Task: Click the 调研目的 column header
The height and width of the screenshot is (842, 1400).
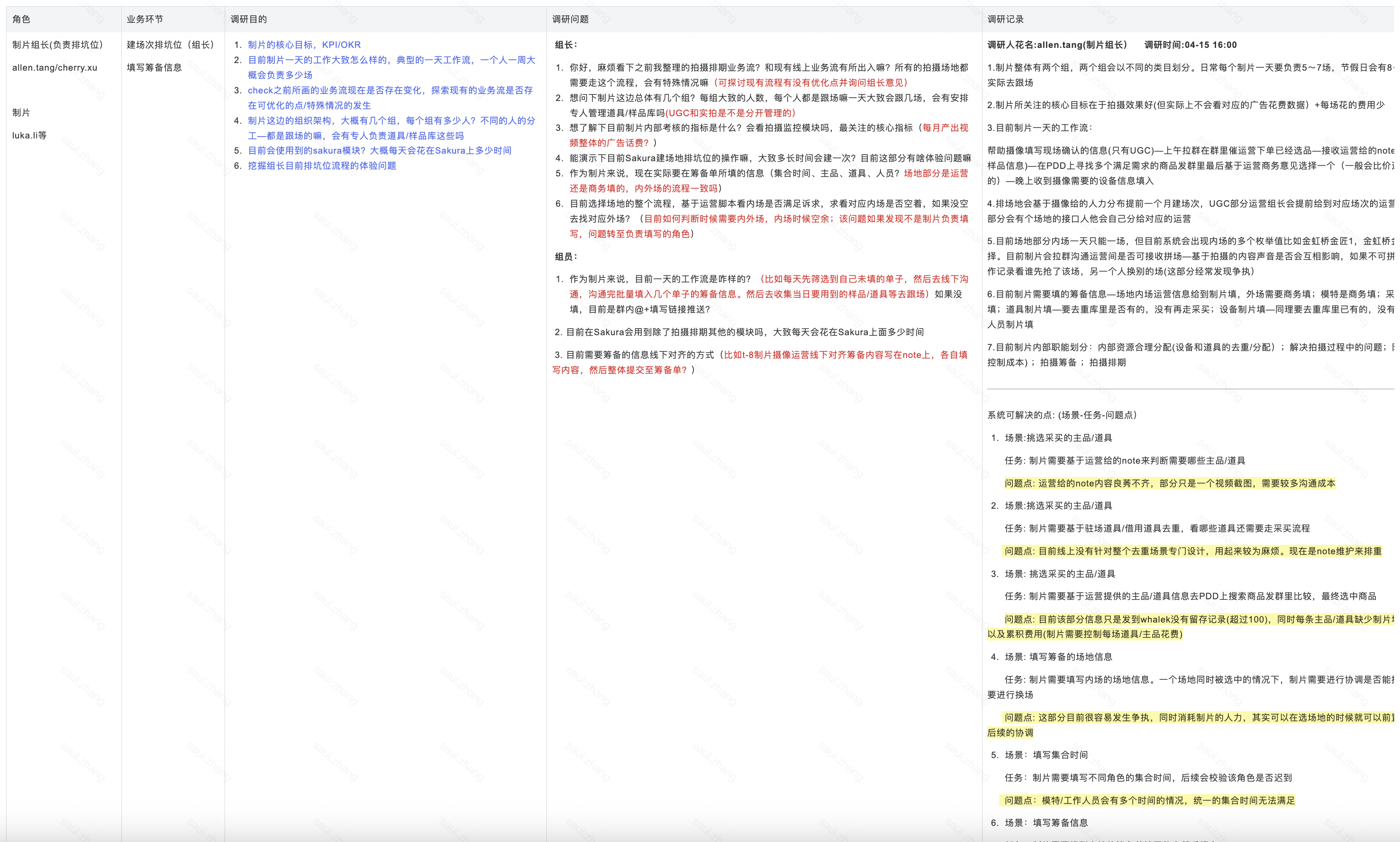Action: [x=248, y=19]
